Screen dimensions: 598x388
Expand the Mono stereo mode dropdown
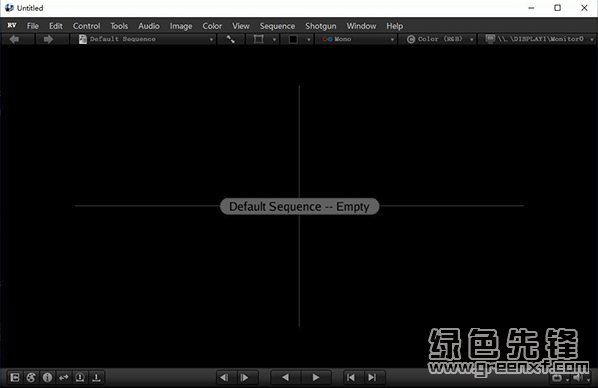(357, 39)
